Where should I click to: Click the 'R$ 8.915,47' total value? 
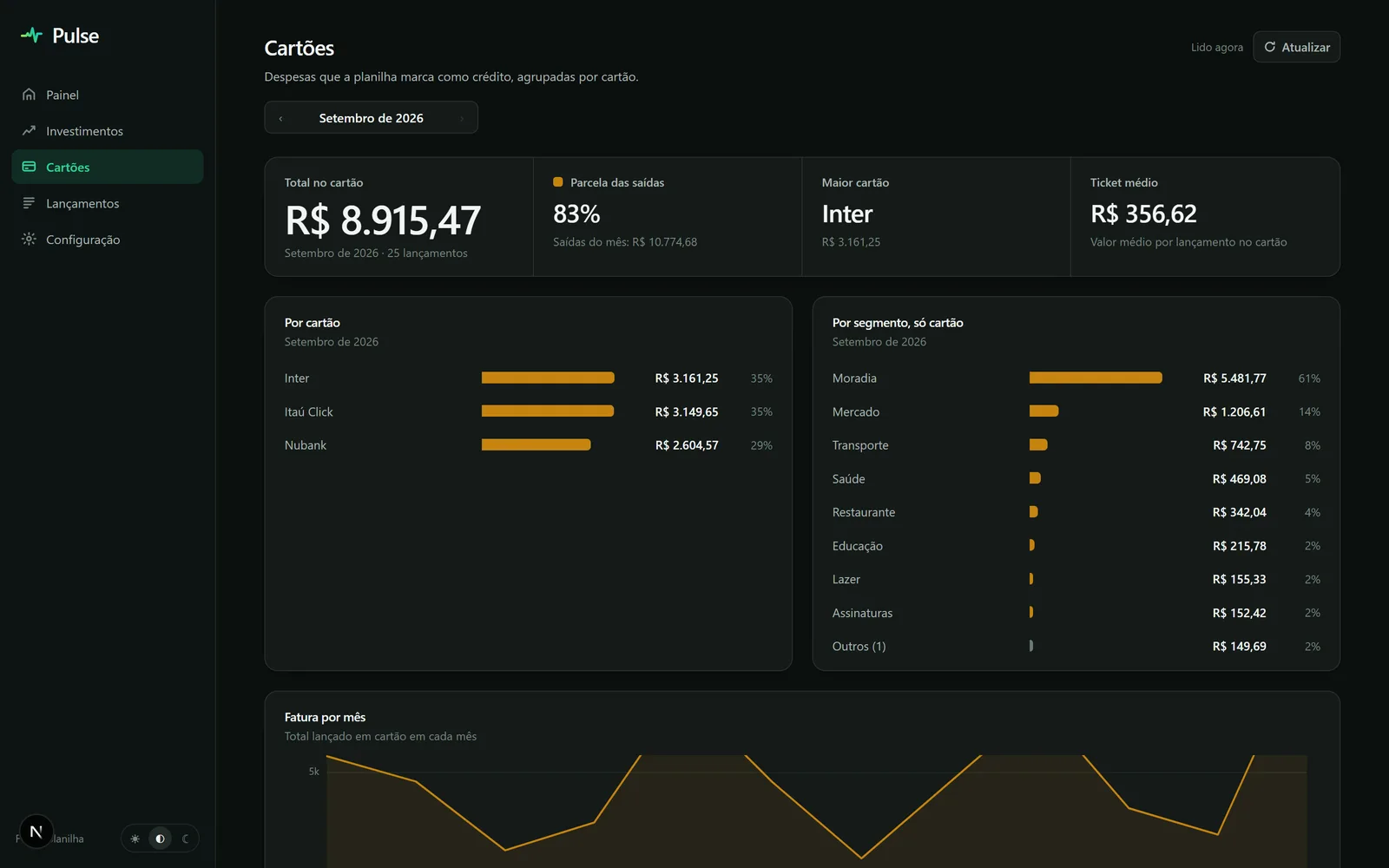point(383,220)
